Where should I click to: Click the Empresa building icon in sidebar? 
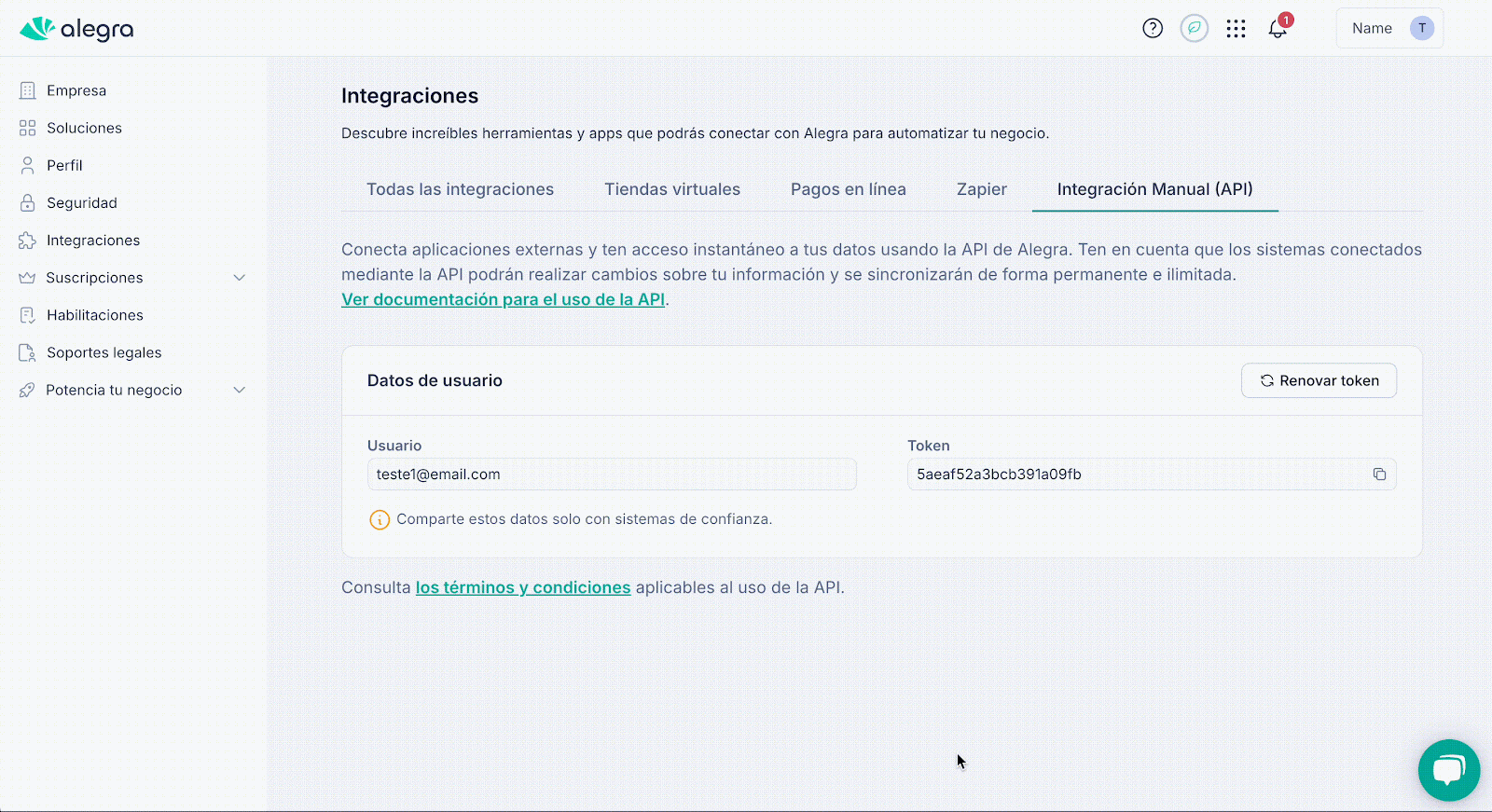(28, 90)
